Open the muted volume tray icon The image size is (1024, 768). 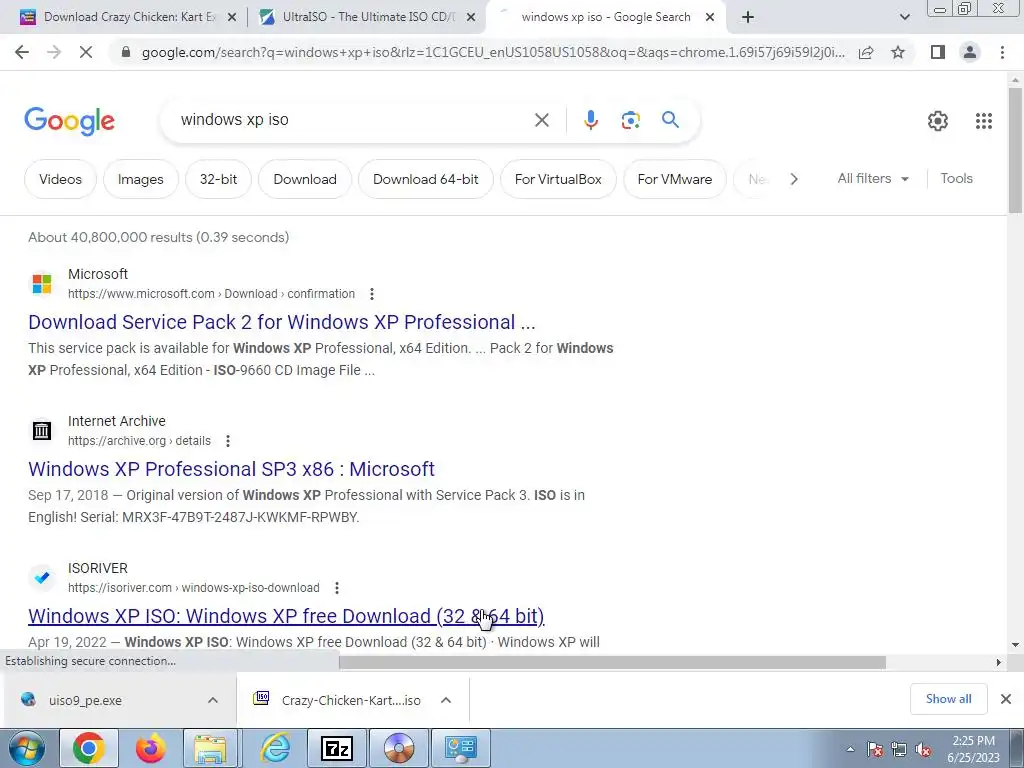pos(923,750)
